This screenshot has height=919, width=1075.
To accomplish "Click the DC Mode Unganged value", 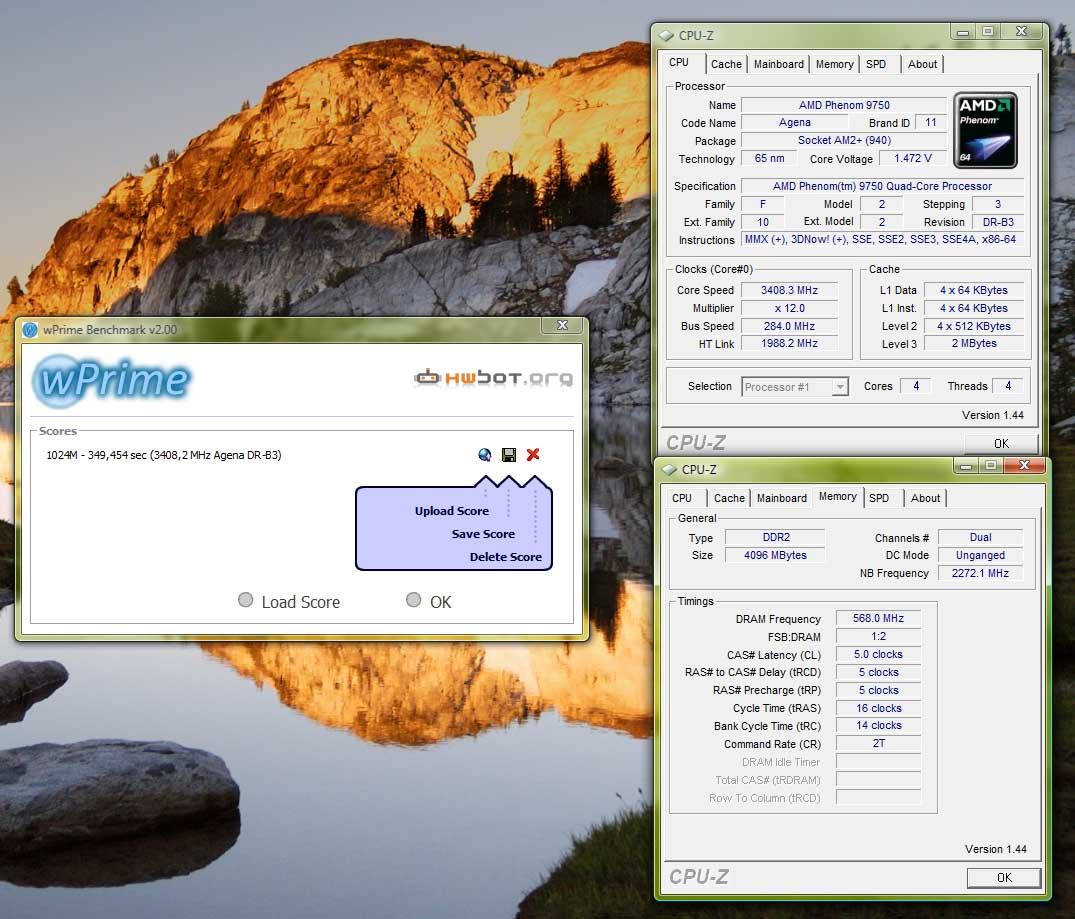I will [980, 556].
